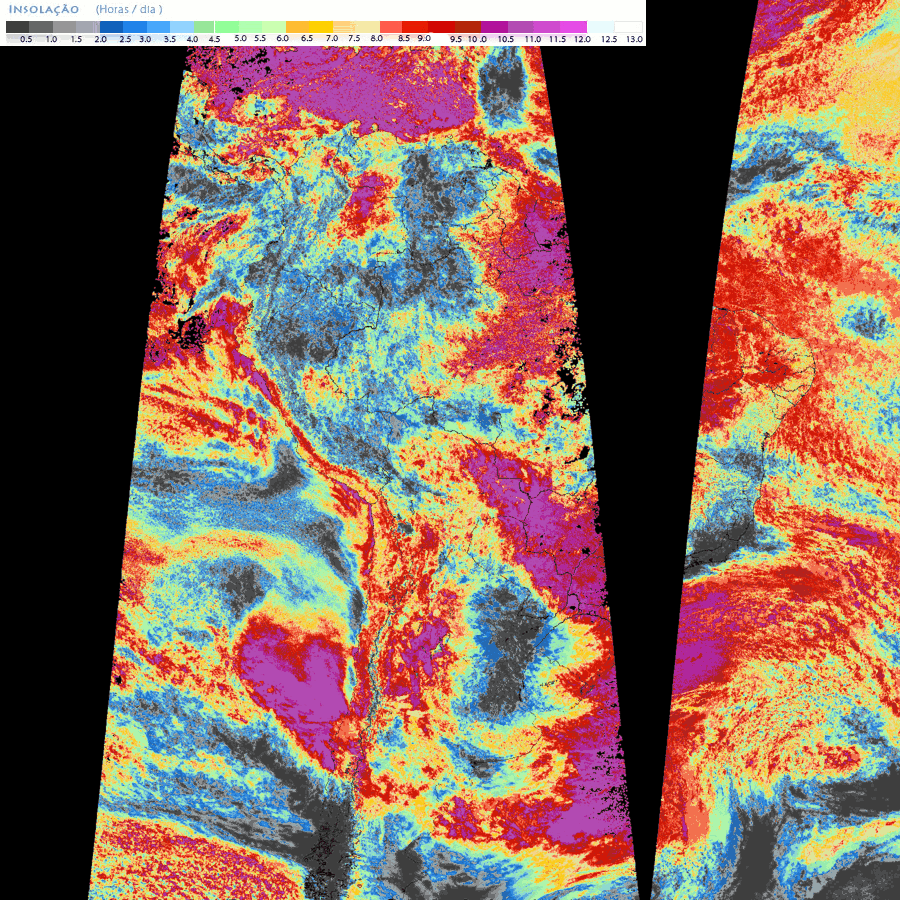Select the '0.5' legend value
This screenshot has height=900, width=900.
pyautogui.click(x=26, y=39)
